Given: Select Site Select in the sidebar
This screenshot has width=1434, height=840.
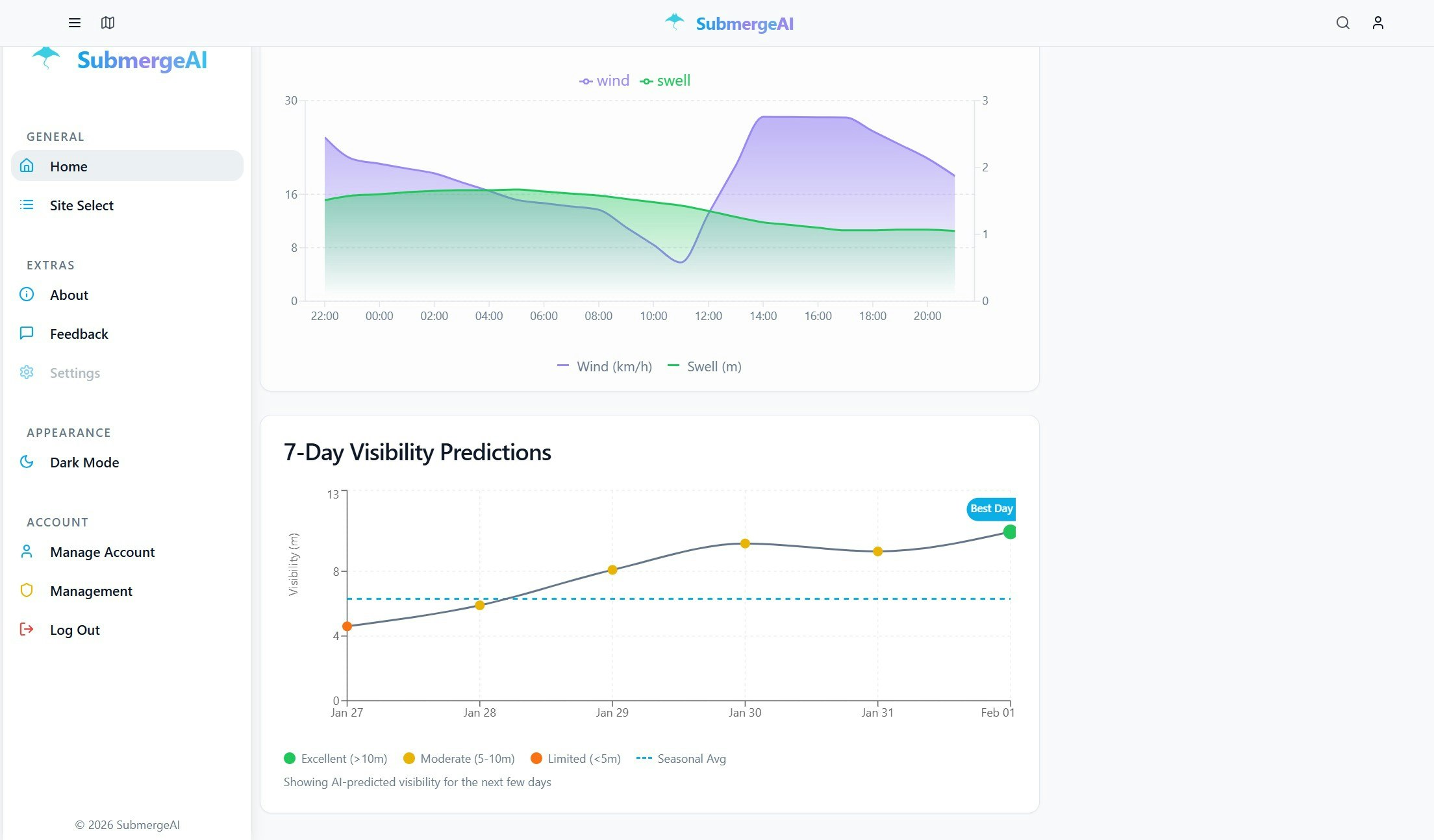Looking at the screenshot, I should pyautogui.click(x=81, y=205).
